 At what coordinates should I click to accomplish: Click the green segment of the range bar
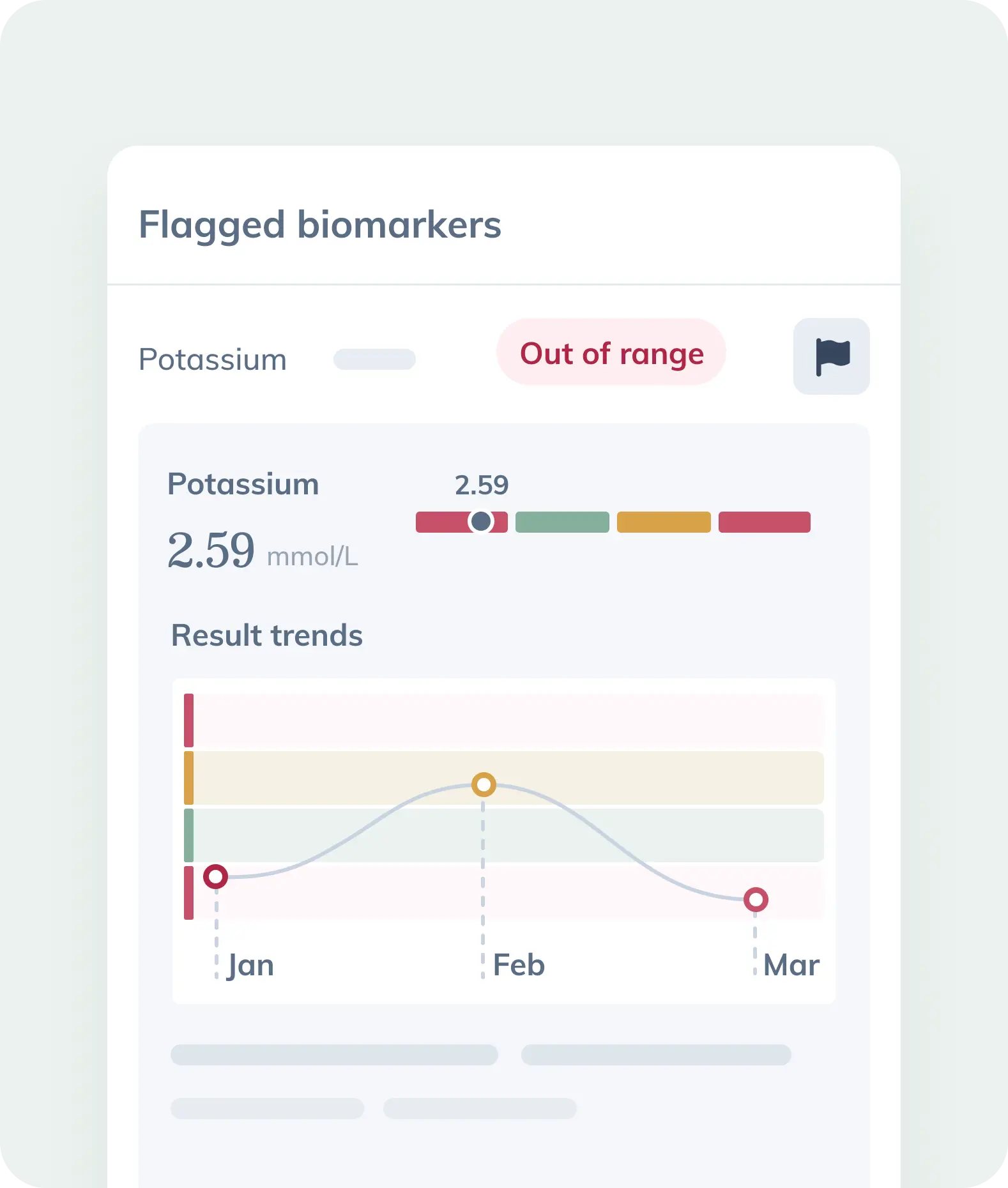[x=562, y=522]
